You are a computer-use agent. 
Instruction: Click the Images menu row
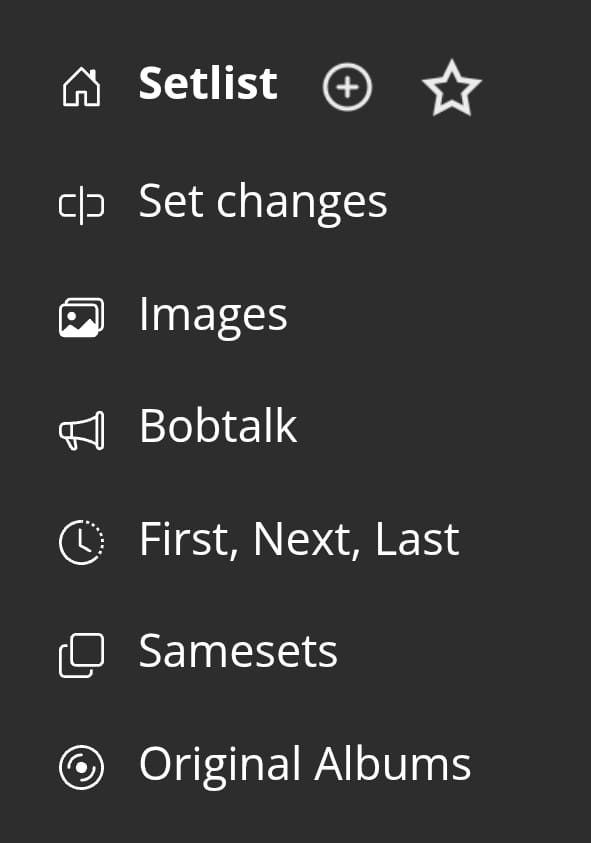point(213,314)
